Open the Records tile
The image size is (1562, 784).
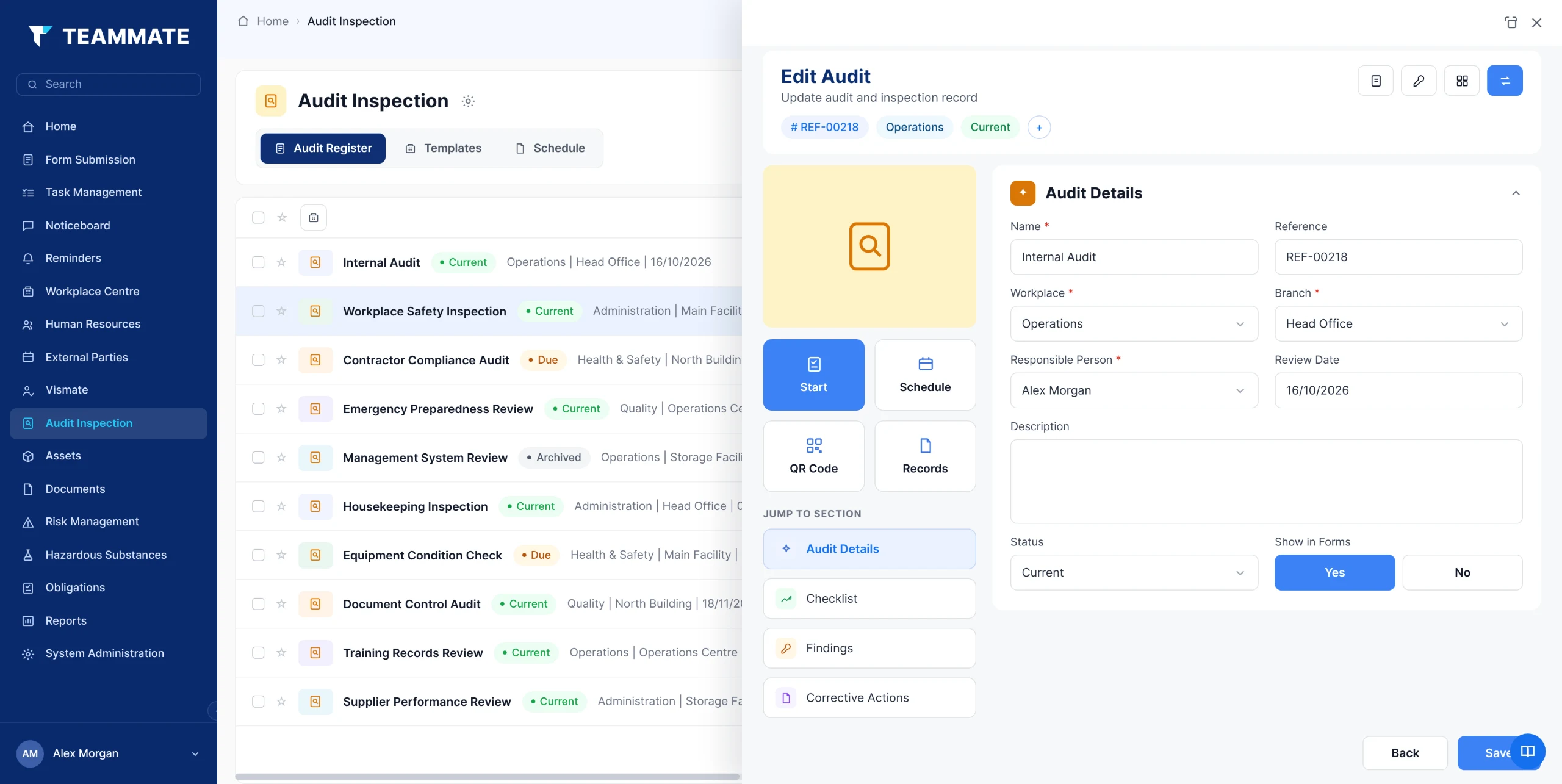click(925, 456)
